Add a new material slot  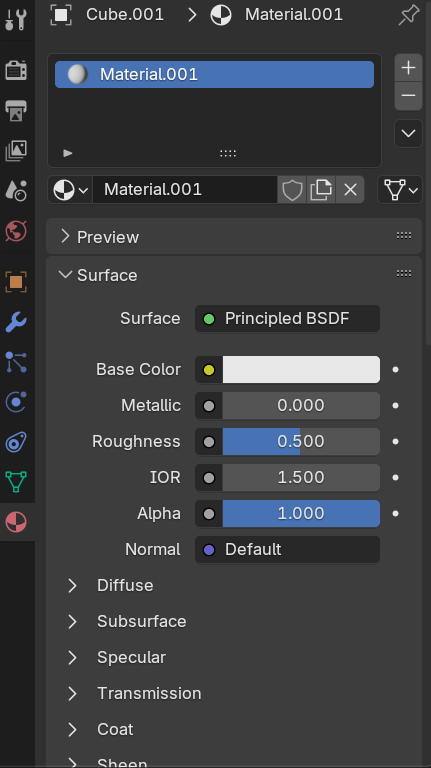pyautogui.click(x=408, y=68)
